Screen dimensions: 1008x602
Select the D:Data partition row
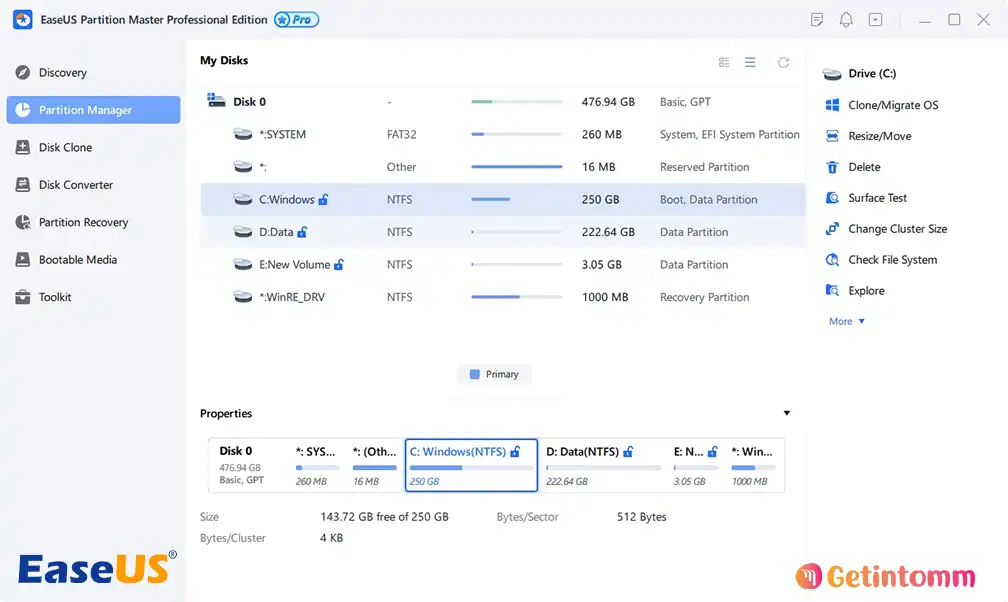pyautogui.click(x=503, y=232)
